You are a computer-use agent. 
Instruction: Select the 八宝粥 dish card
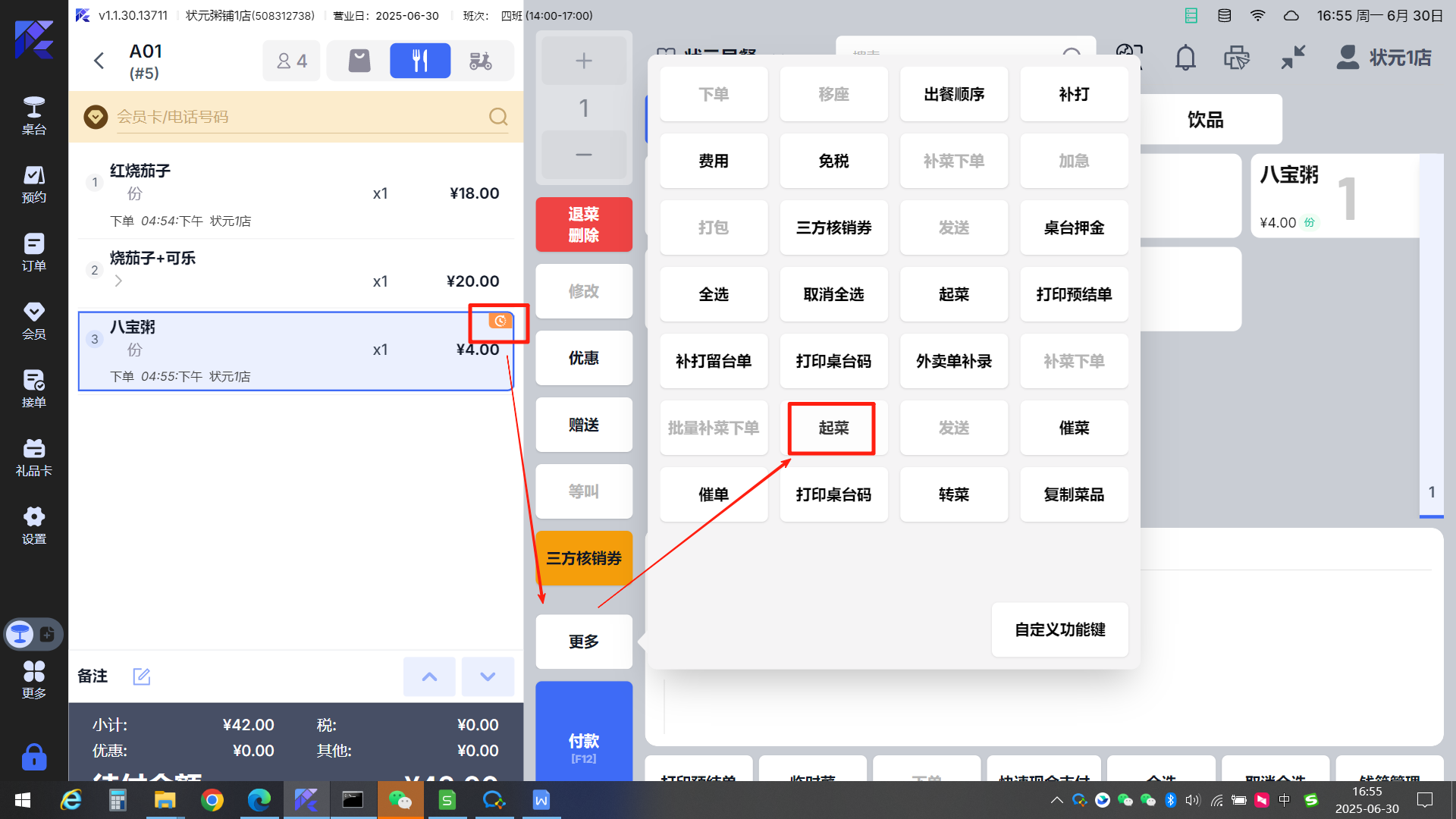click(1335, 196)
